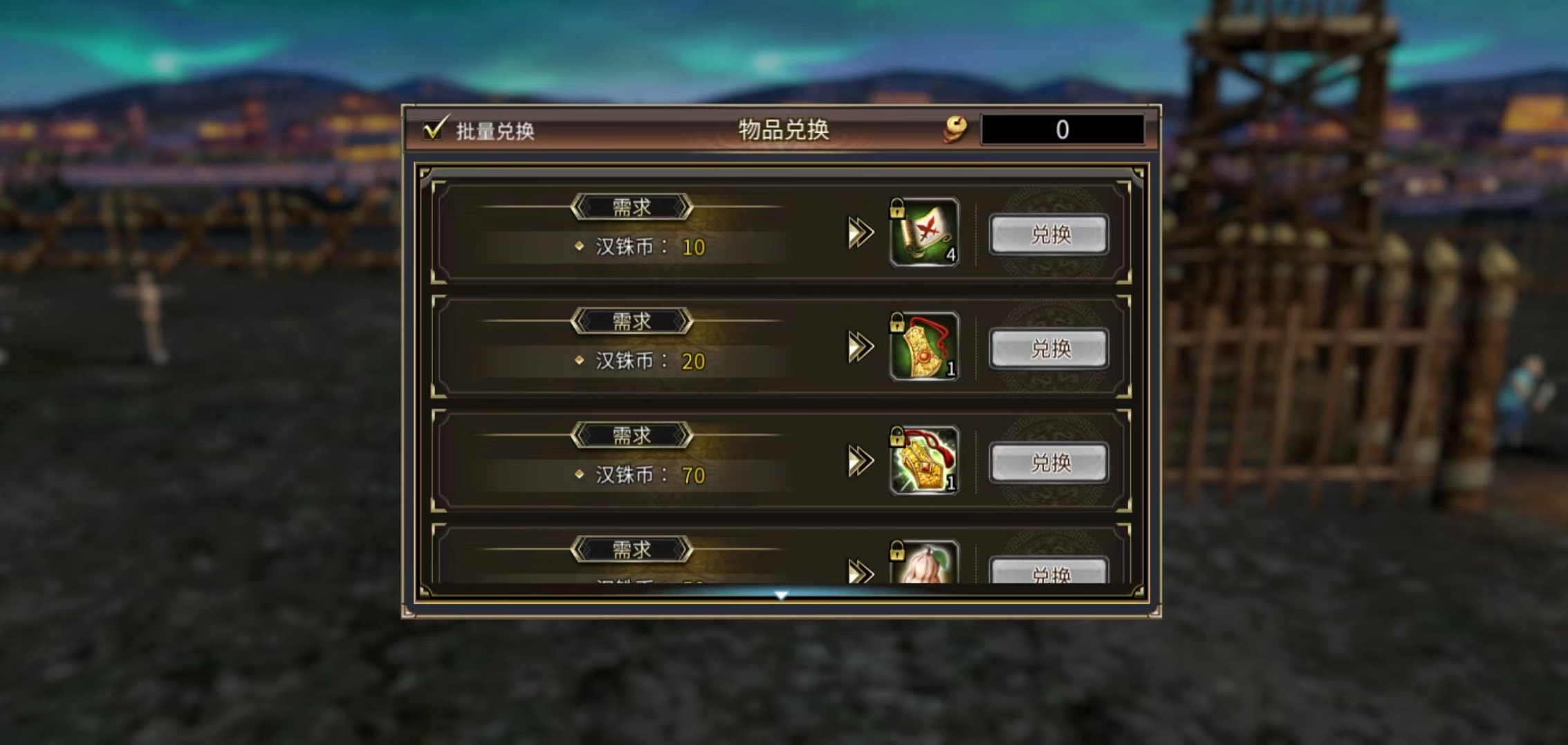Viewport: 1568px width, 745px height.
Task: Toggle the 批量兑换 checkbox
Action: tap(436, 129)
